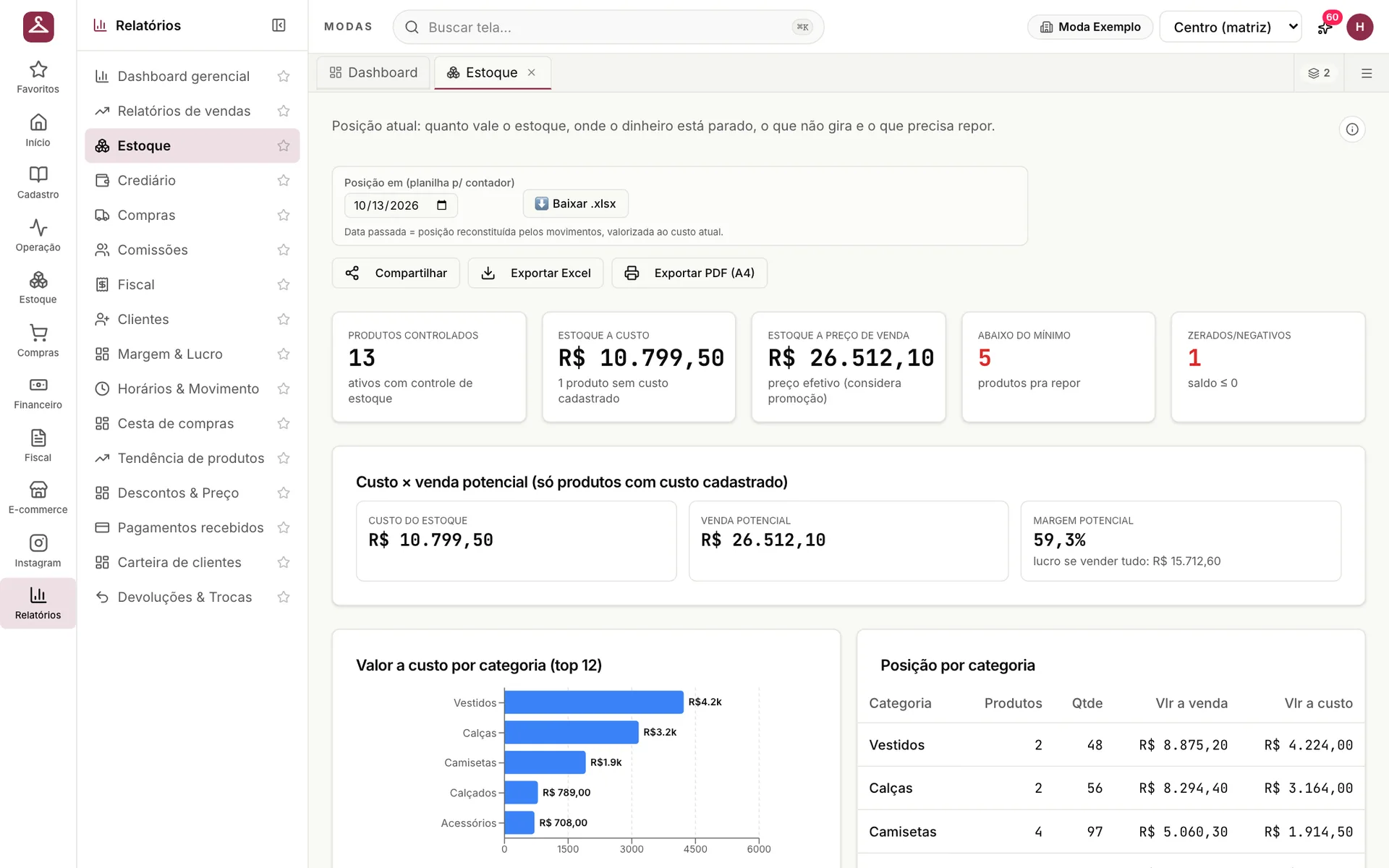Screen dimensions: 1389x868
Task: Open the hamburger menu at the tab bar
Action: tap(1367, 73)
